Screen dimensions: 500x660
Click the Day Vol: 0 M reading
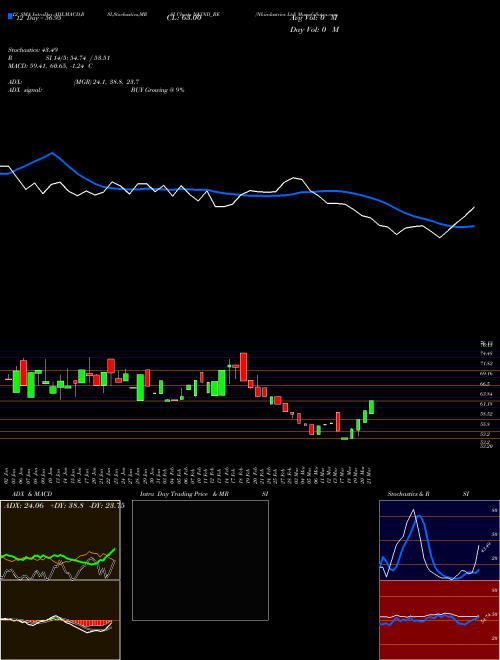(314, 30)
